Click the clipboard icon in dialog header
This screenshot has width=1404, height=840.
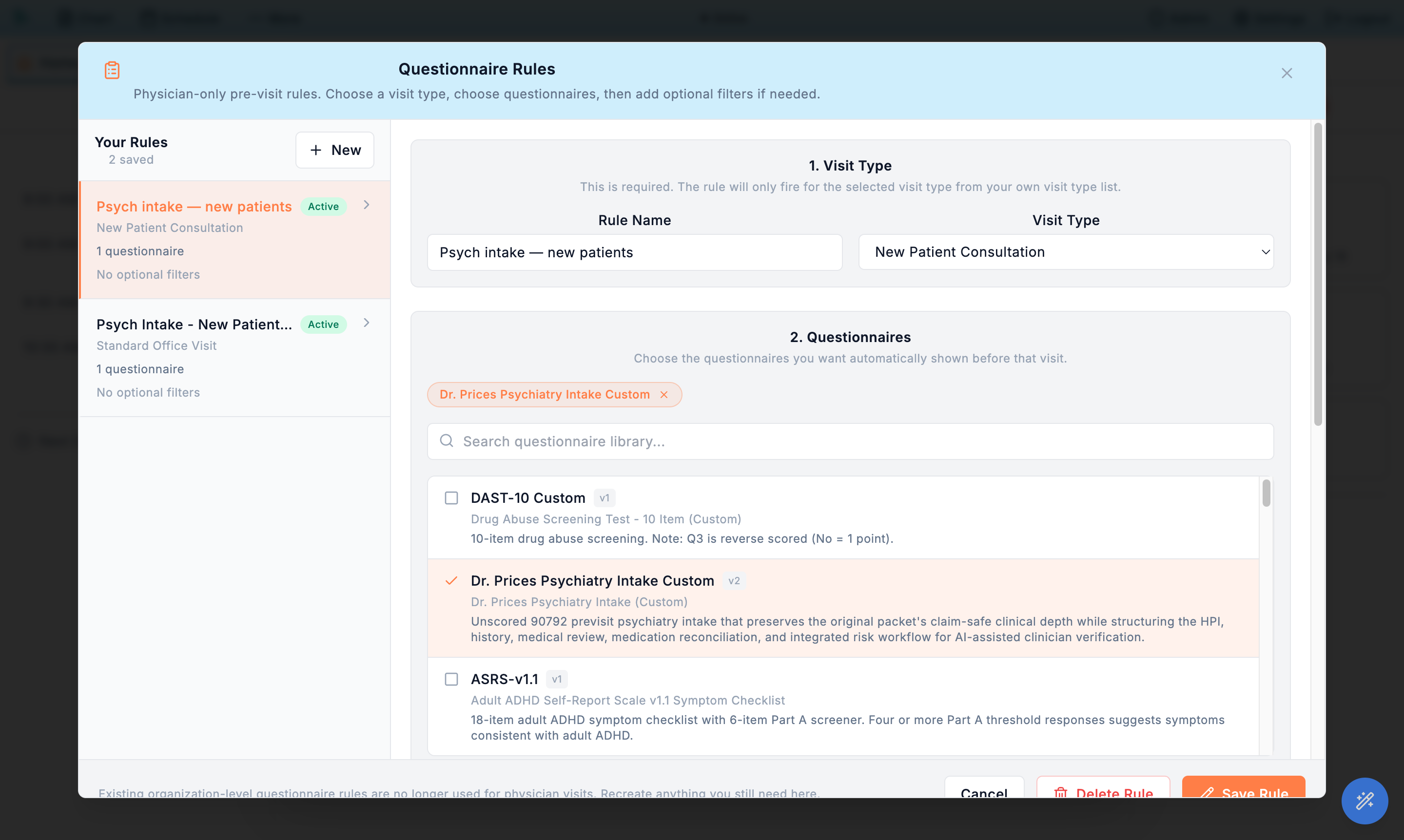click(112, 70)
